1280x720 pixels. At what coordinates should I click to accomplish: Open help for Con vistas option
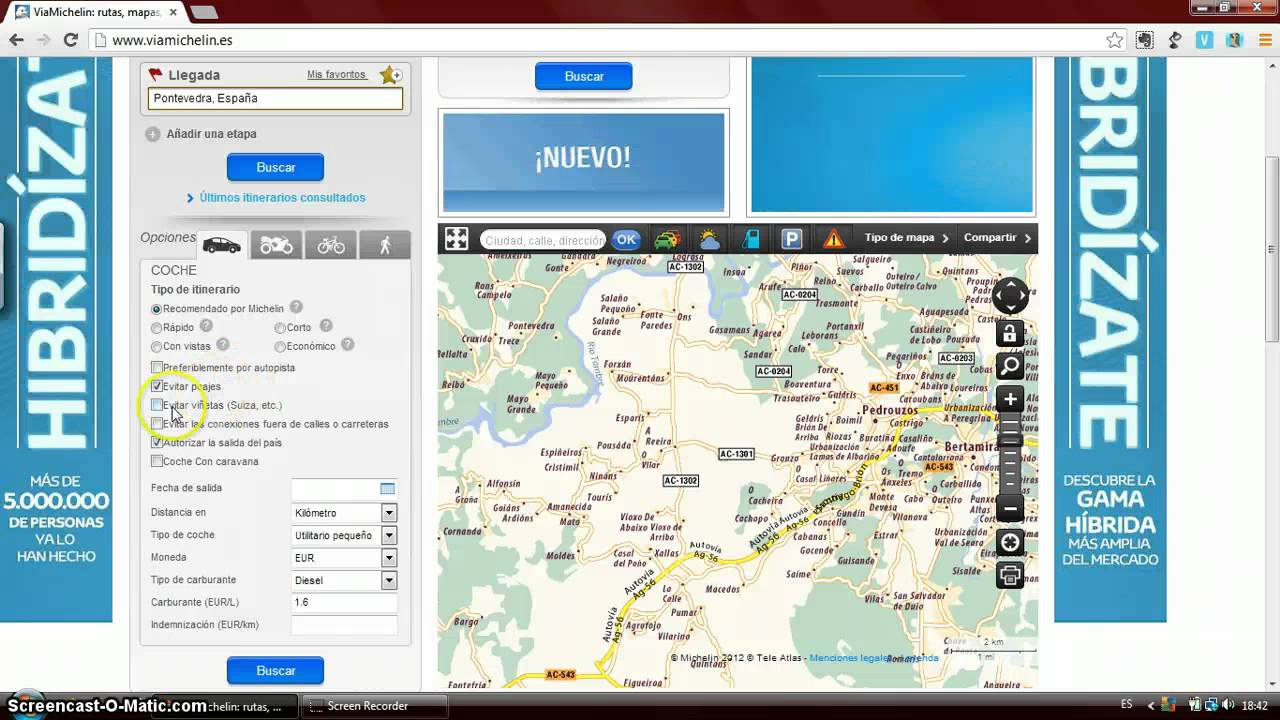point(223,345)
